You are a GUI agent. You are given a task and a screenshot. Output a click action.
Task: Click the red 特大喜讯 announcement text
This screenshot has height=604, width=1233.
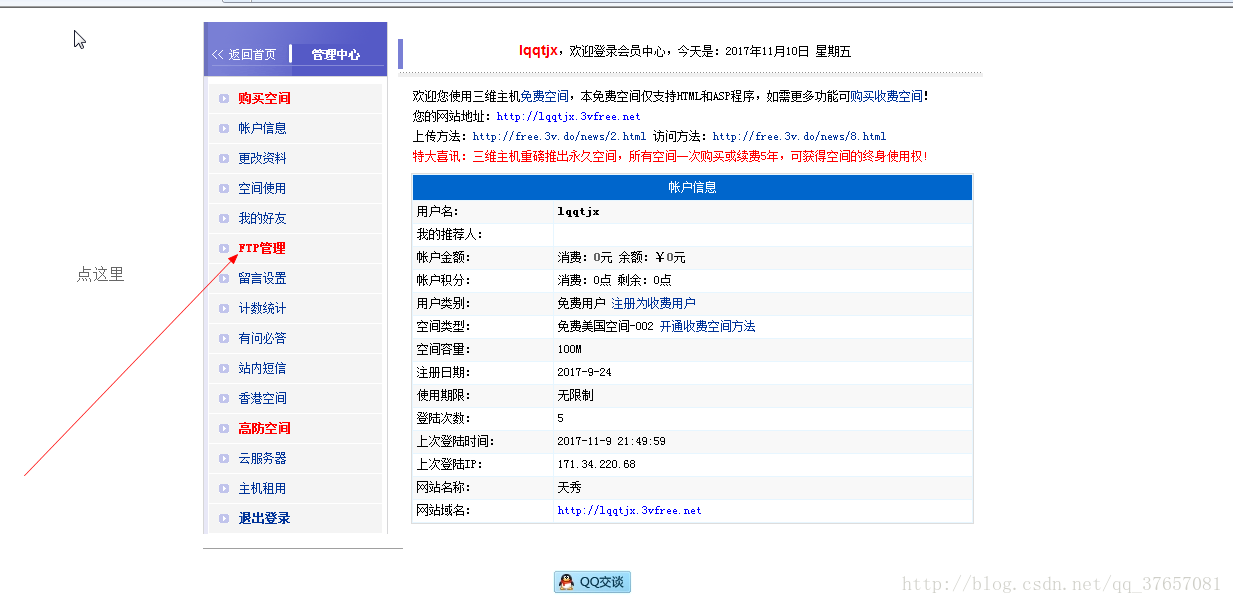pos(670,156)
